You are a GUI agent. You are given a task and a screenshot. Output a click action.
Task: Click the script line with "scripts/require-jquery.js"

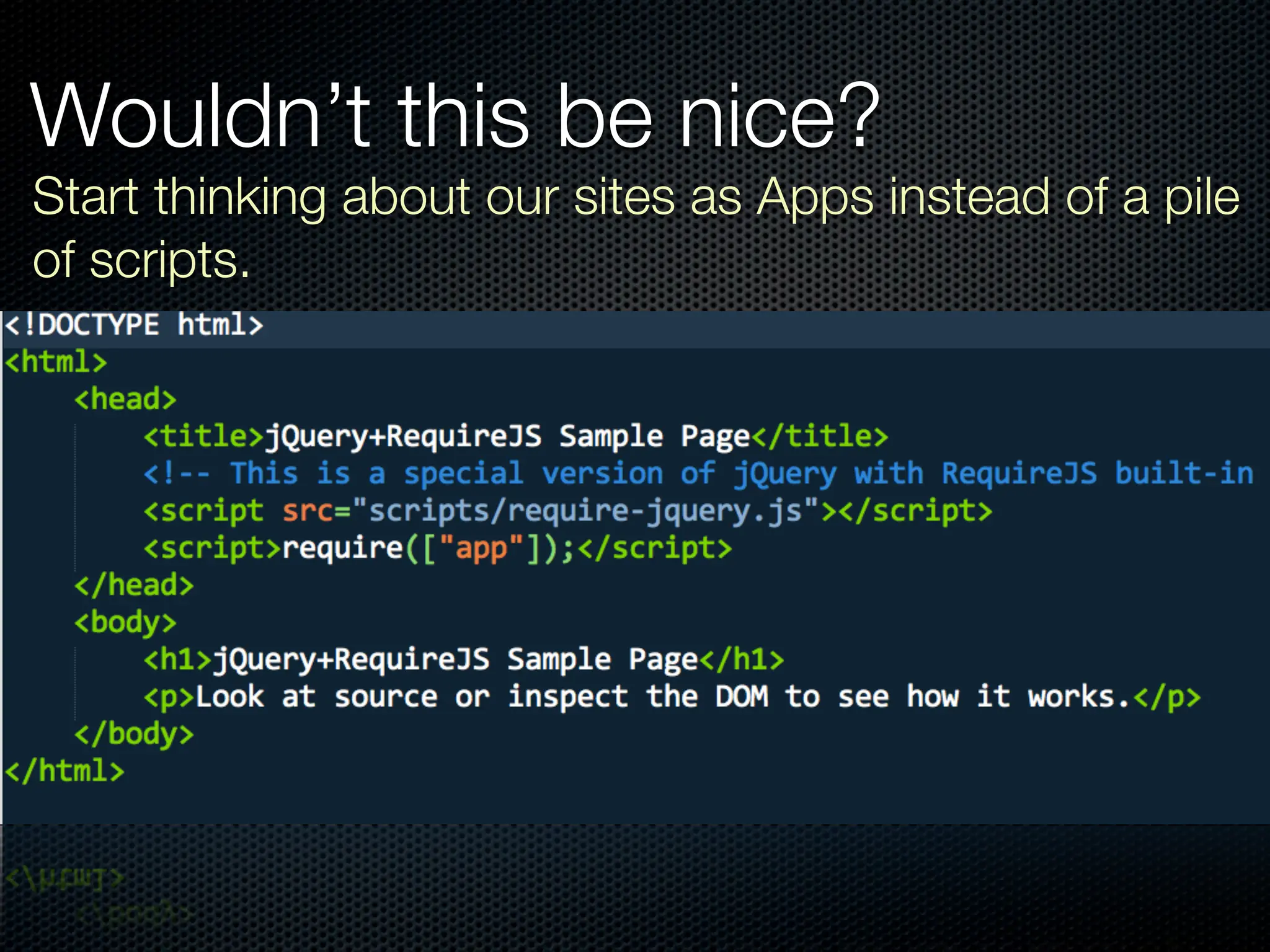coord(568,511)
